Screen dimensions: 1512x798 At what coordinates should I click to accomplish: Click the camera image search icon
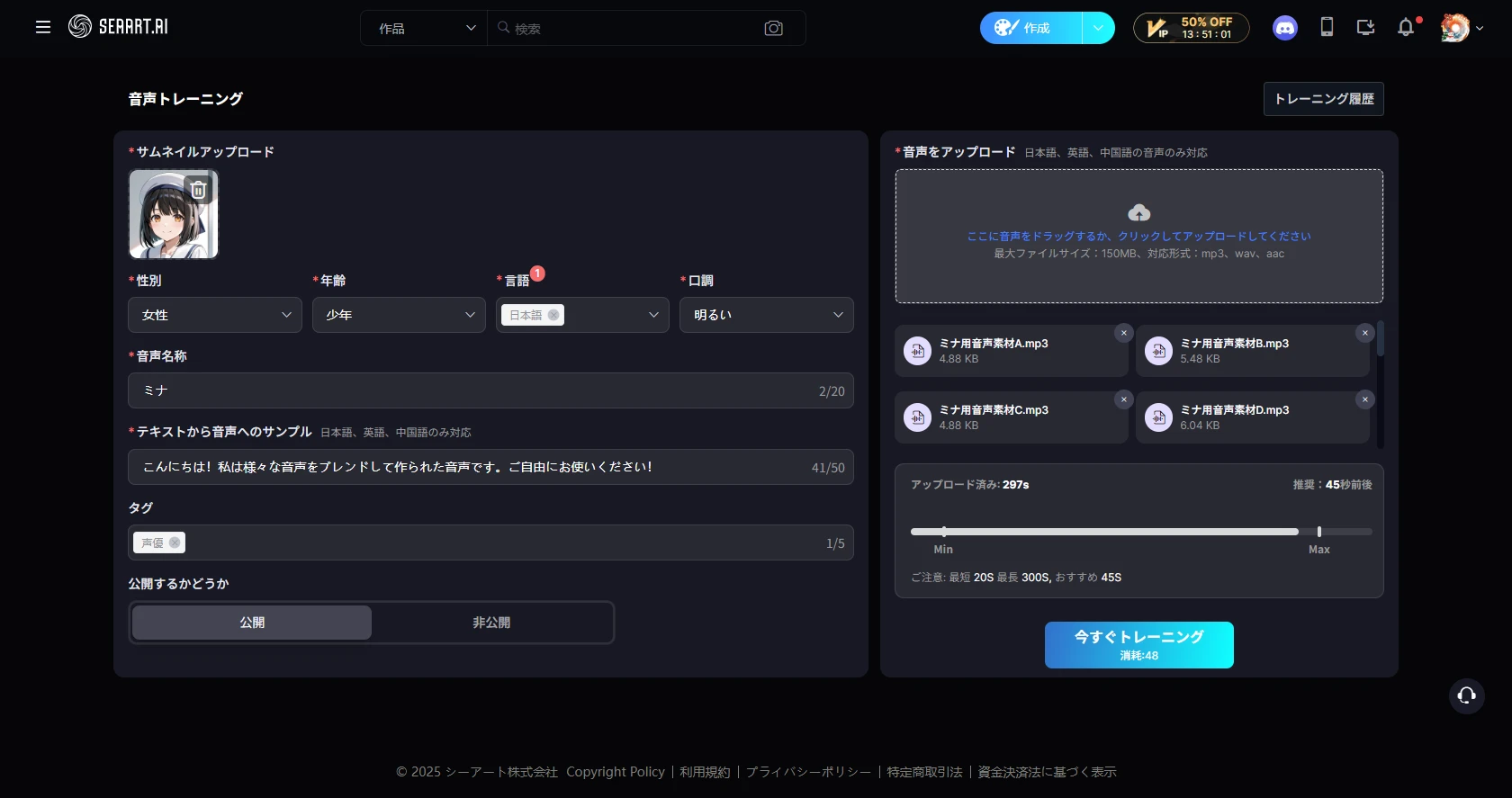(x=773, y=28)
